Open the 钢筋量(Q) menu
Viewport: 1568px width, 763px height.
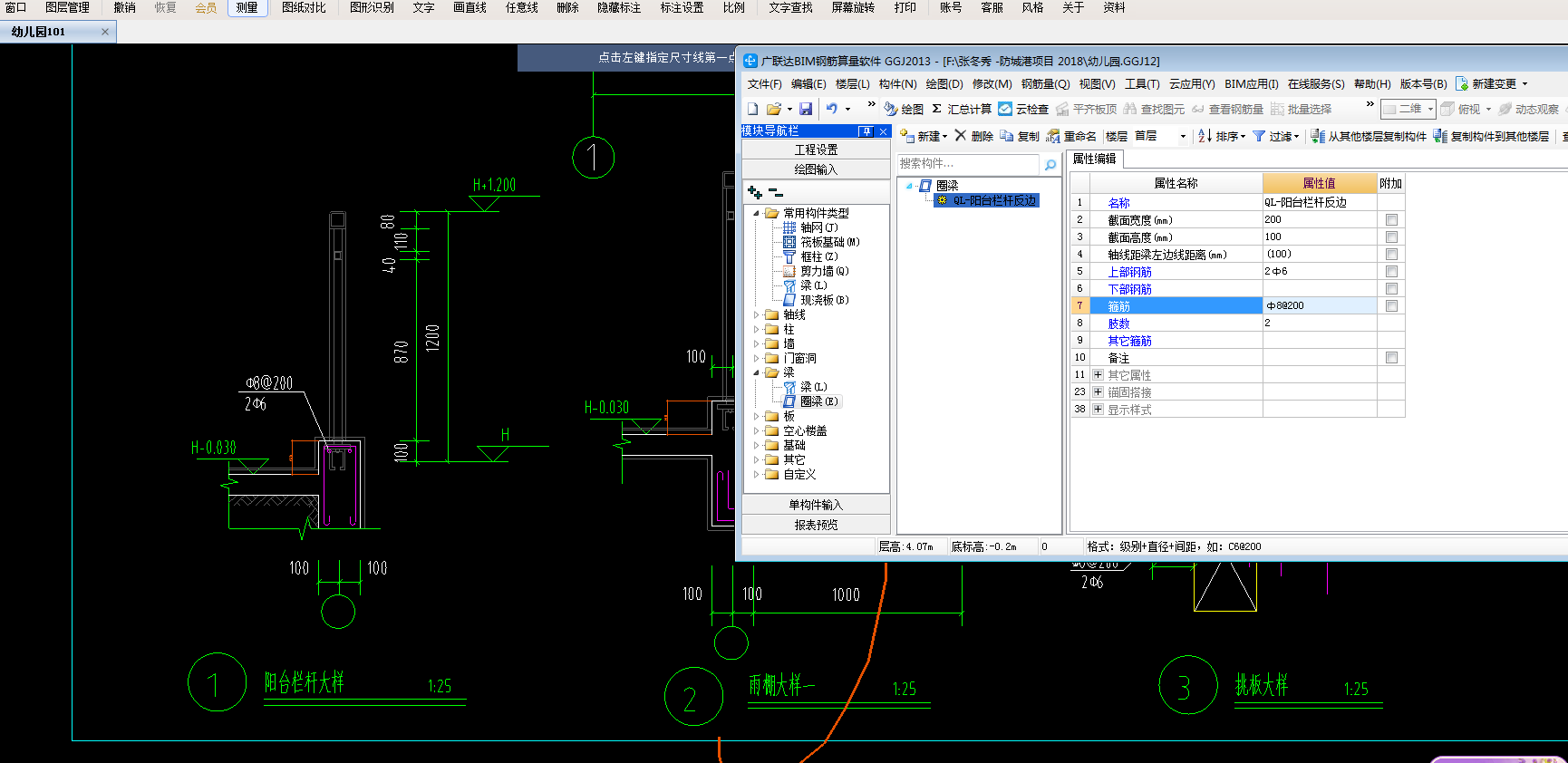click(1045, 83)
